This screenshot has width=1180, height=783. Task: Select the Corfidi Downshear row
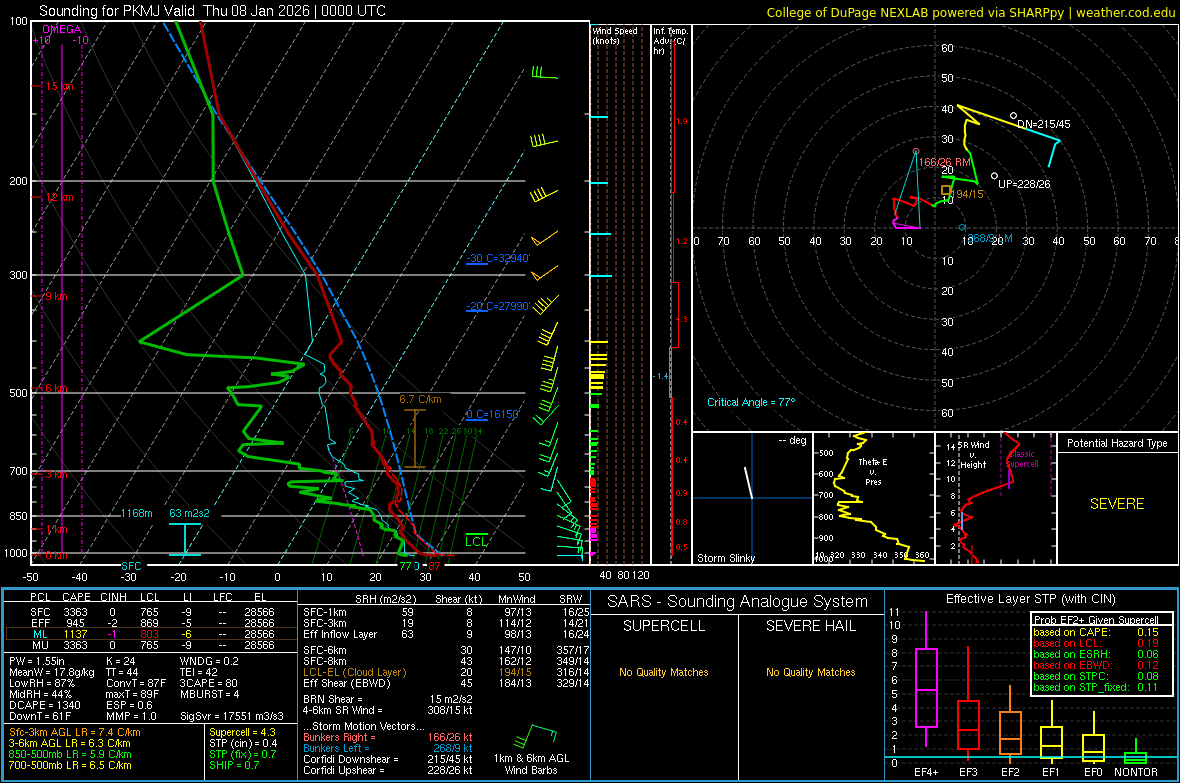tap(388, 759)
